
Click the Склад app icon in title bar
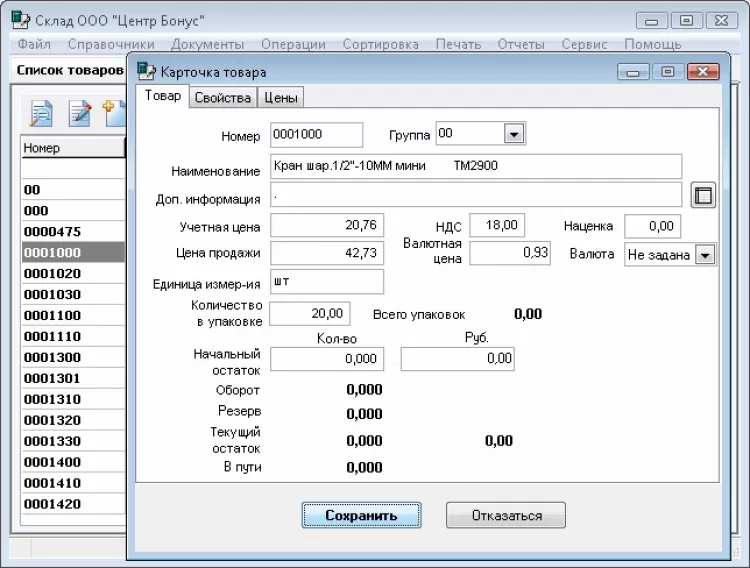click(x=20, y=20)
